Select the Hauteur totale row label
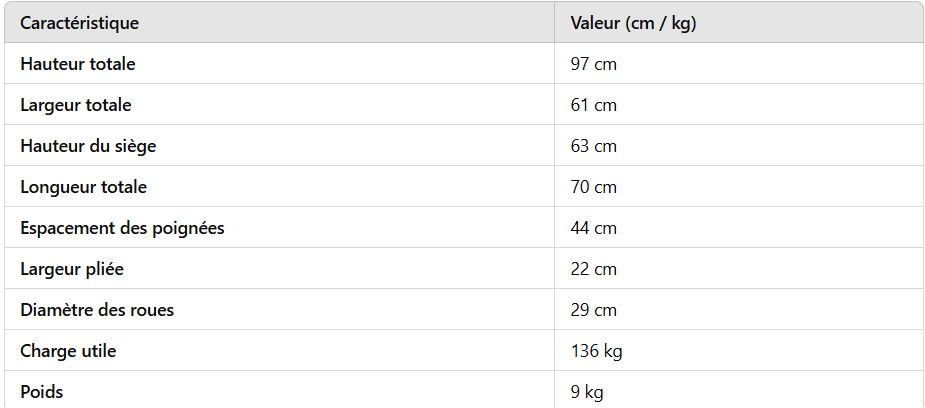Viewport: 925px width, 408px height. pyautogui.click(x=78, y=64)
